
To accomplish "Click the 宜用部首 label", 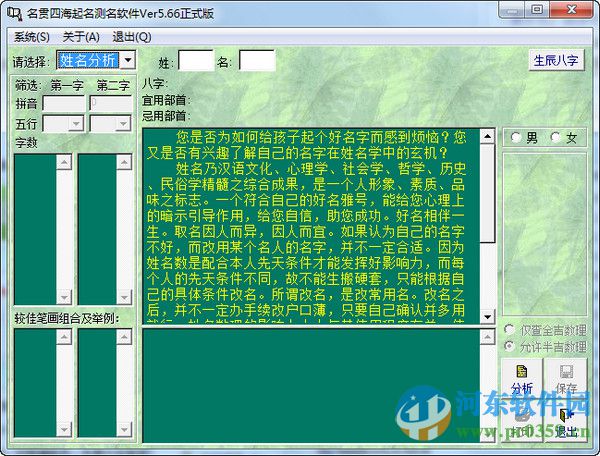I will pos(164,100).
